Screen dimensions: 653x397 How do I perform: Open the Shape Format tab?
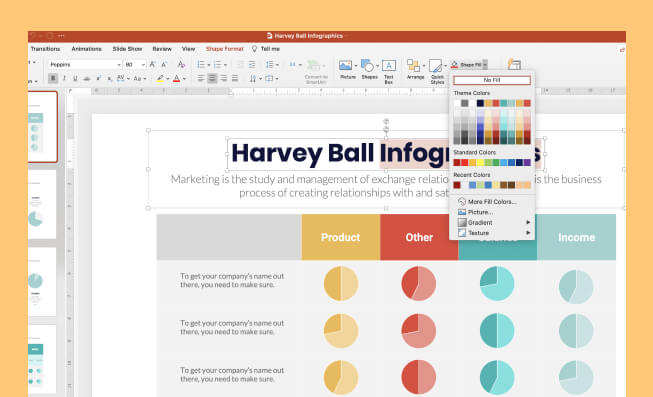tap(224, 49)
